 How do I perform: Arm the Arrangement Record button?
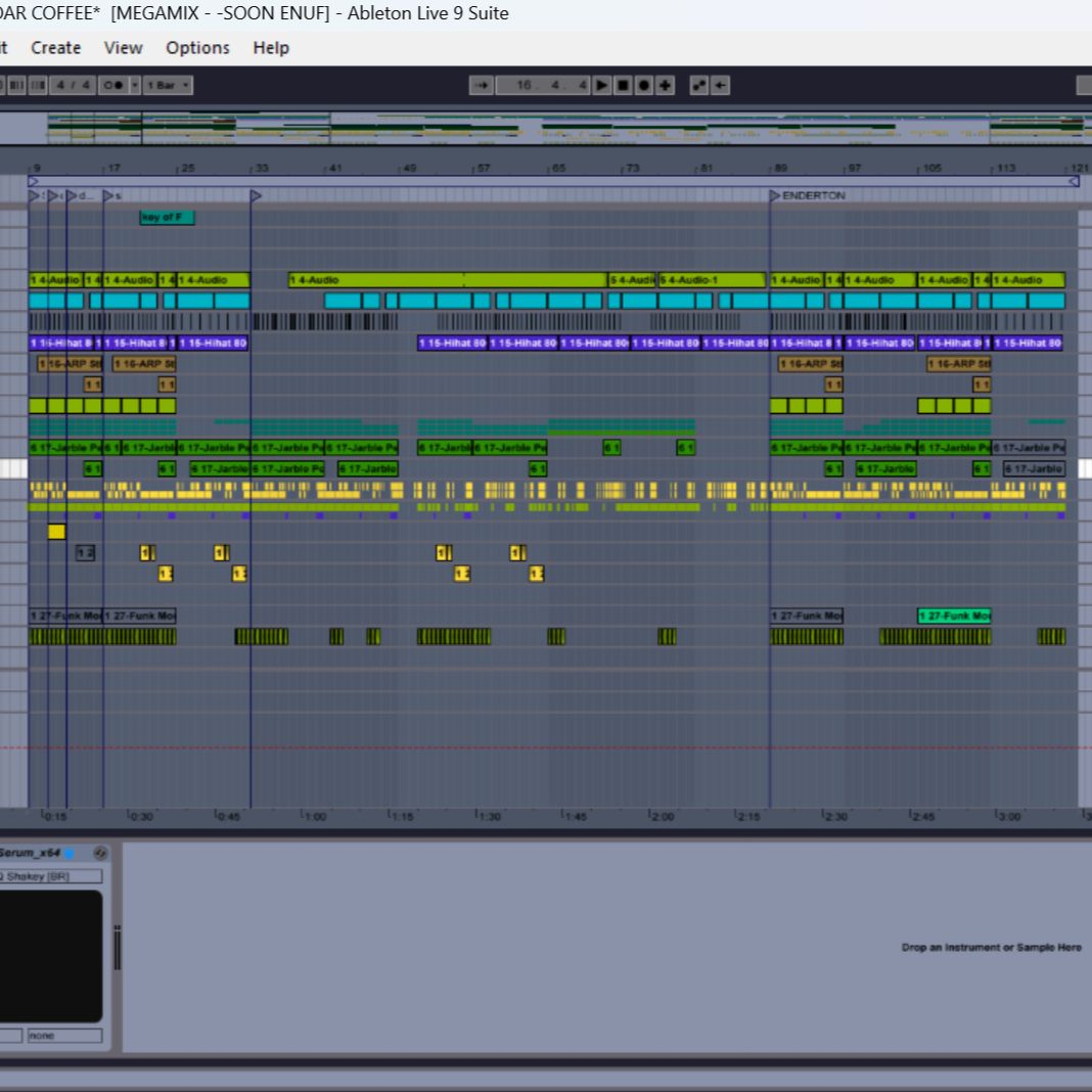click(644, 85)
